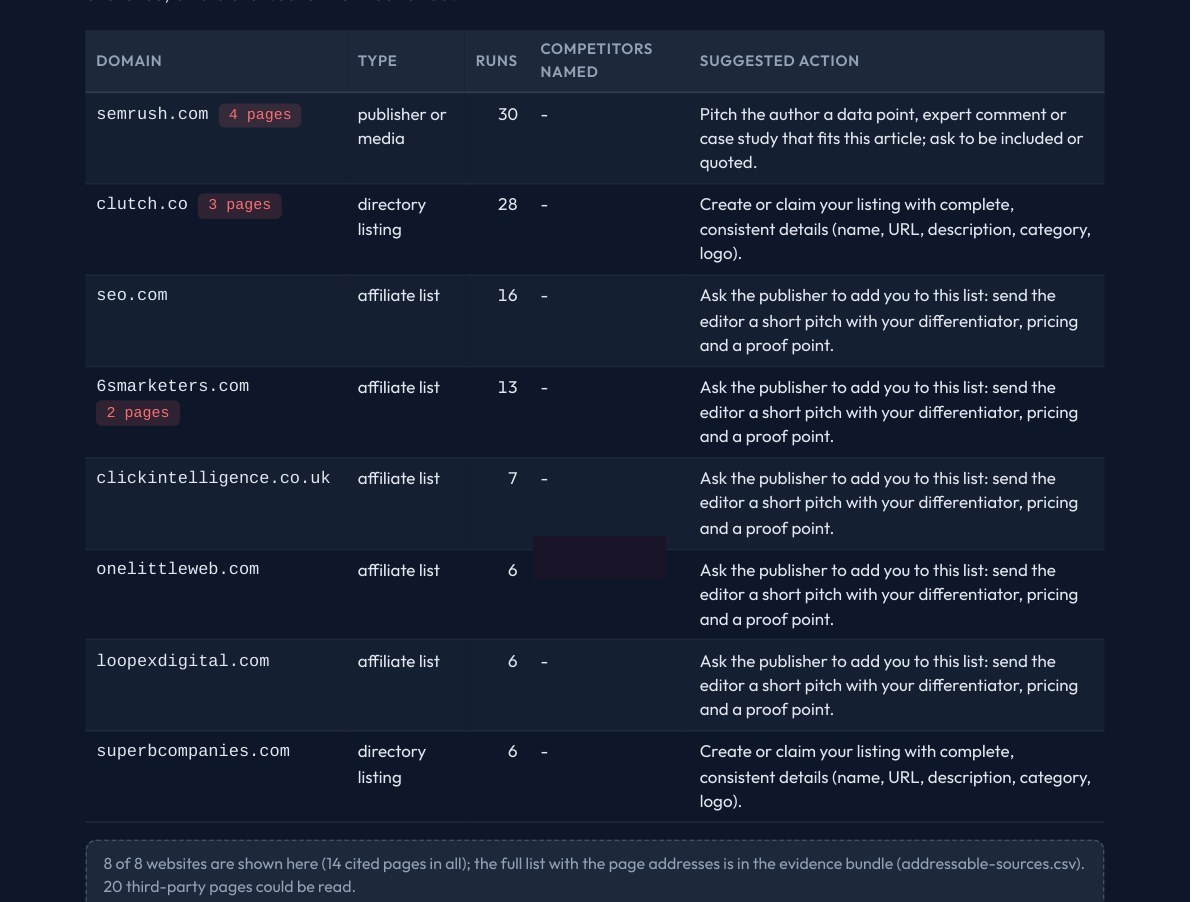Image resolution: width=1192 pixels, height=902 pixels.
Task: Click 'affiliate list' type for 6smarketers.com
Action: click(398, 388)
